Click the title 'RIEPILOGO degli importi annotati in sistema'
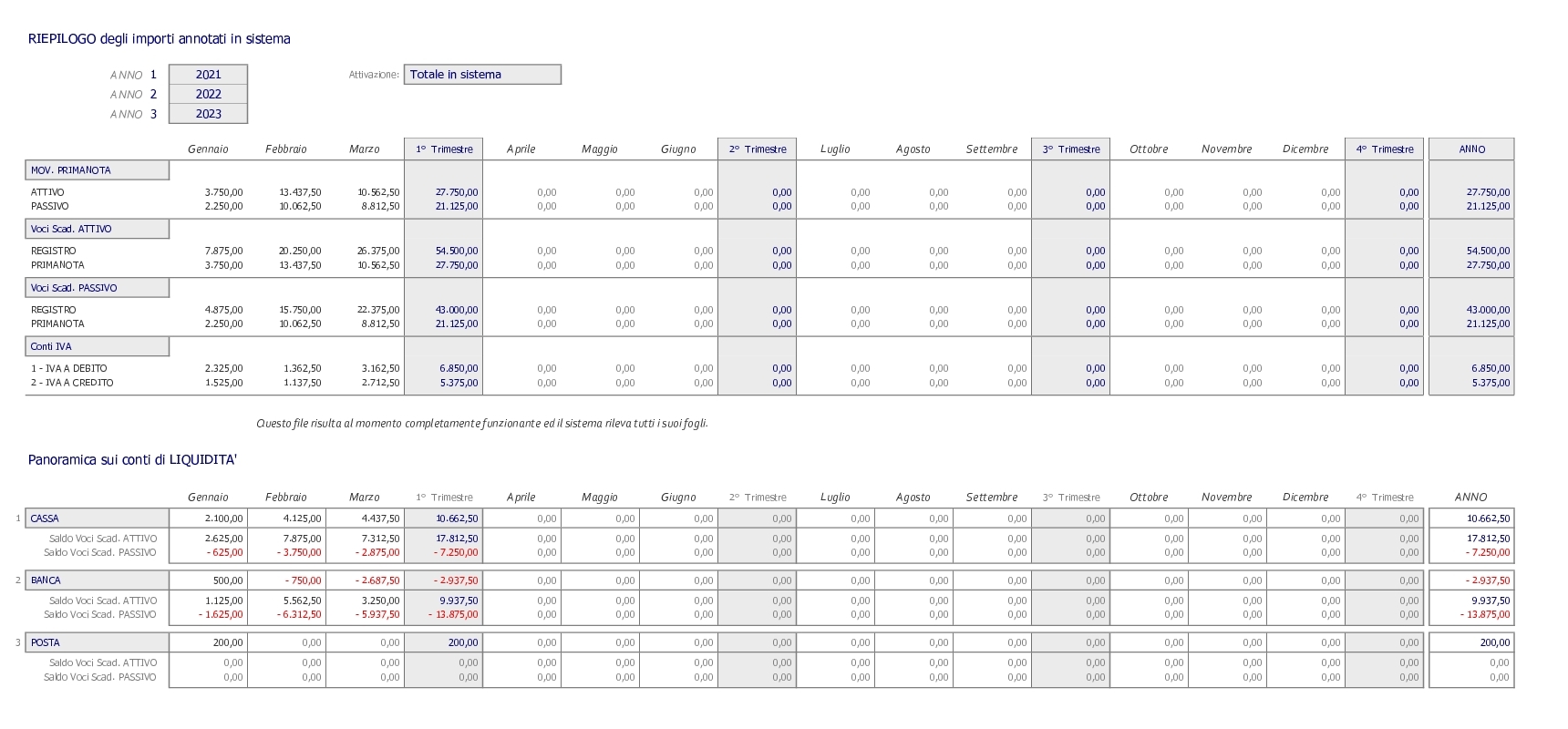Viewport: 1568px width, 729px height. (160, 39)
